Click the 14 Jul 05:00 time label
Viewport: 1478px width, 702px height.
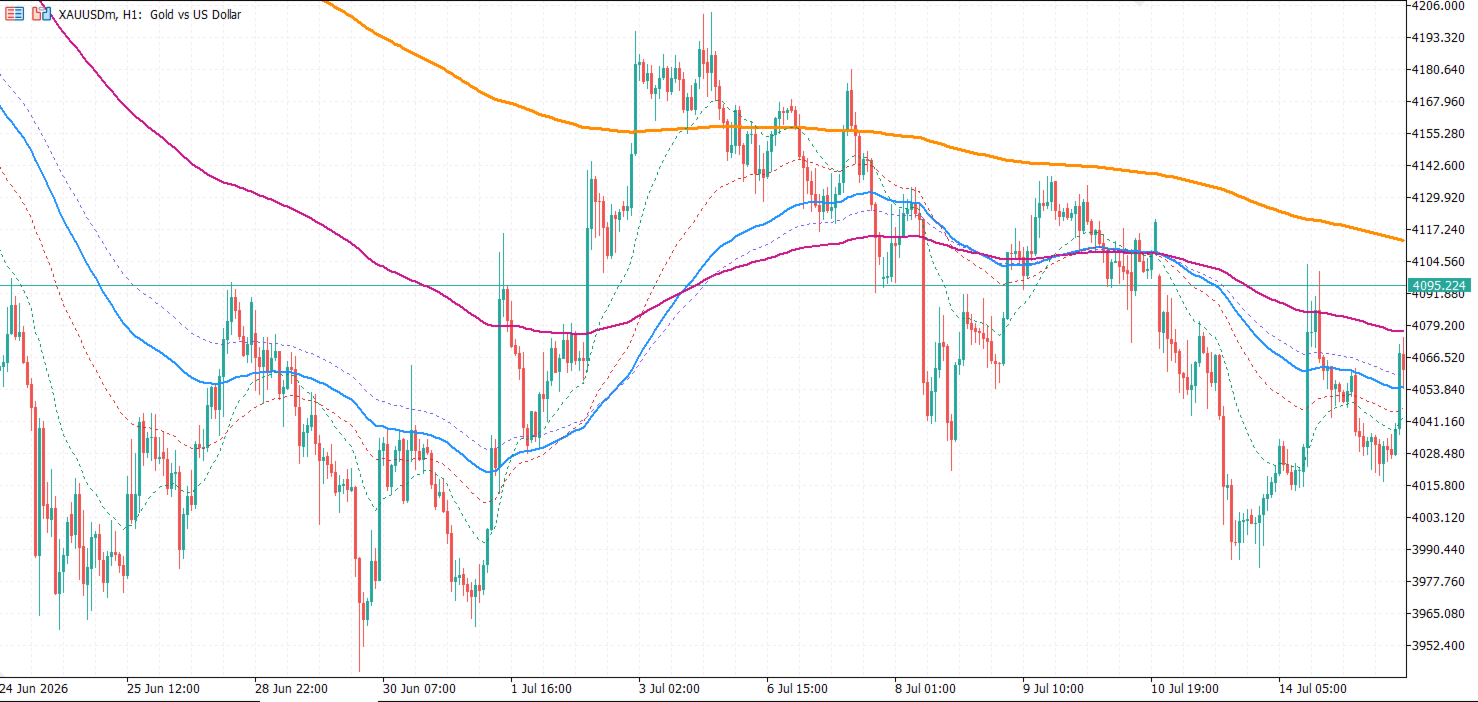click(1313, 689)
